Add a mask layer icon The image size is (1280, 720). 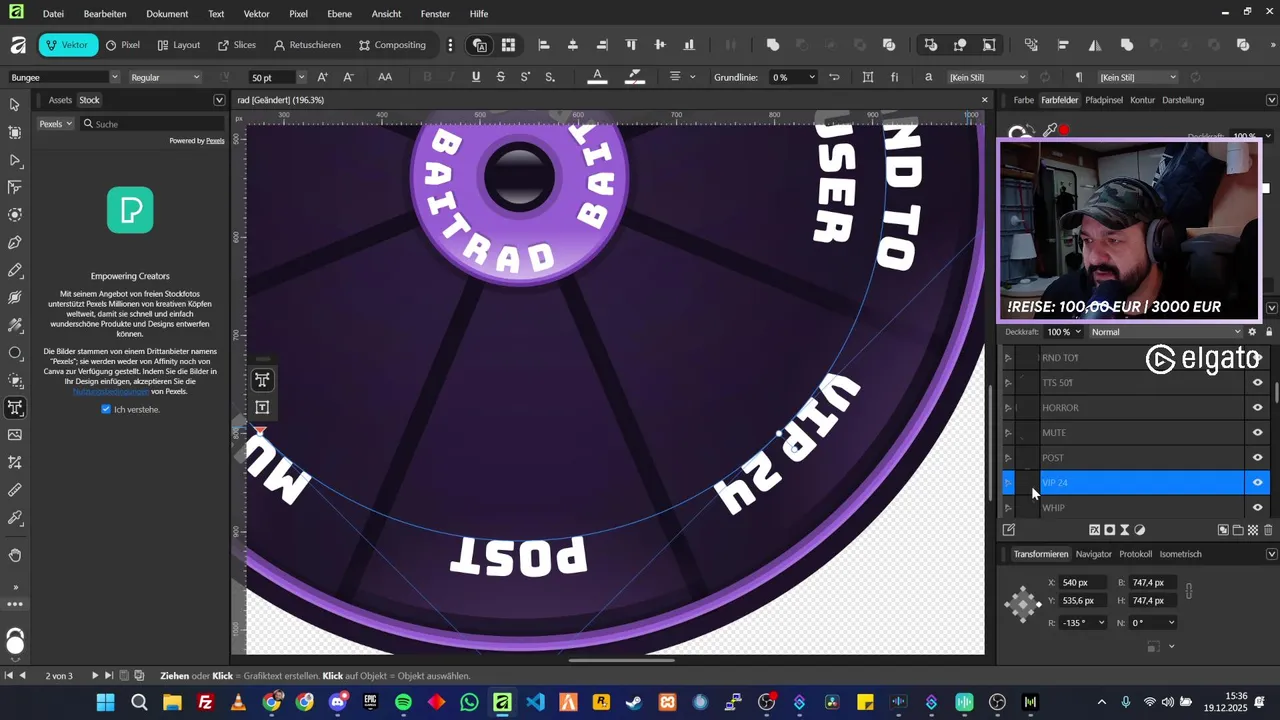[1109, 530]
